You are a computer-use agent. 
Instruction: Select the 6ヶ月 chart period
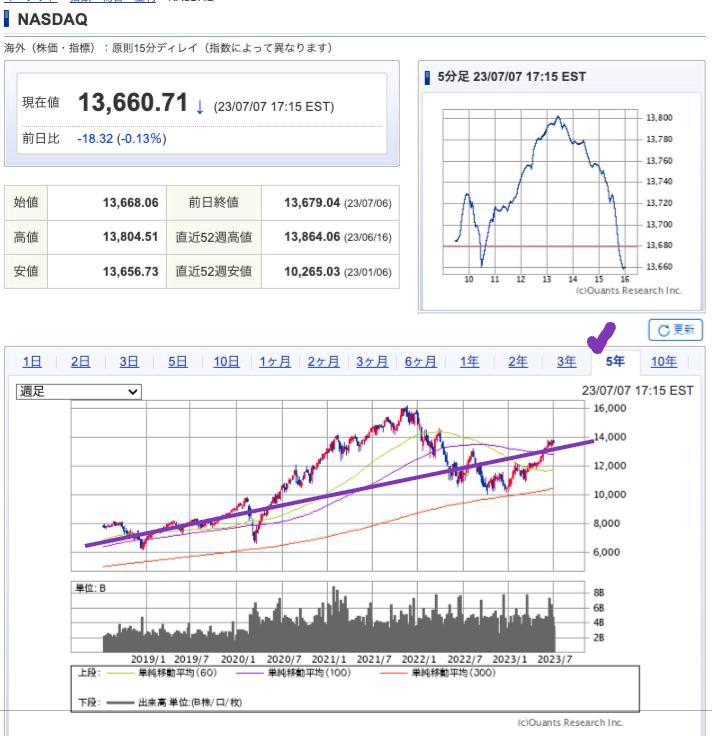pyautogui.click(x=421, y=362)
